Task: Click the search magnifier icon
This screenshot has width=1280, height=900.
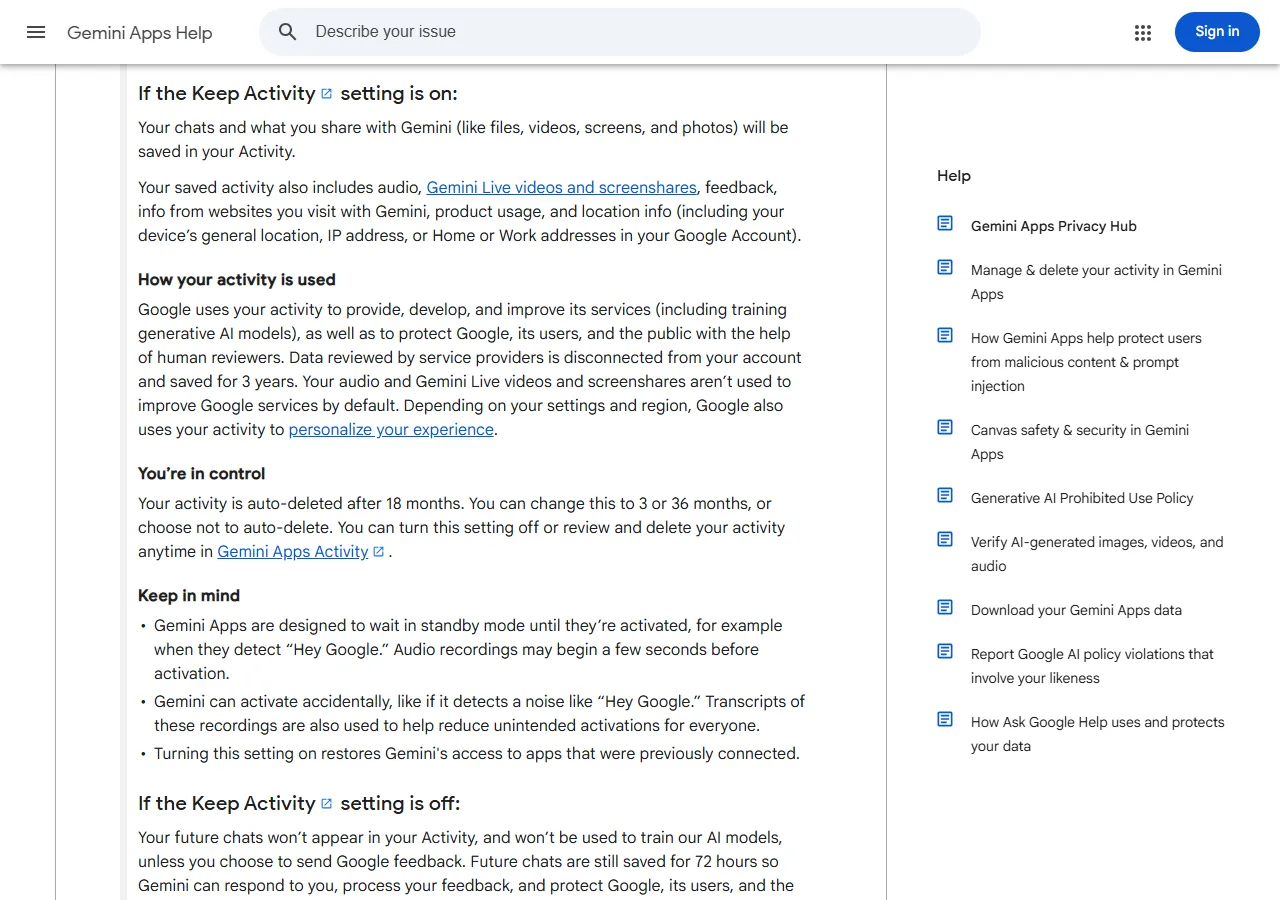Action: tap(288, 32)
